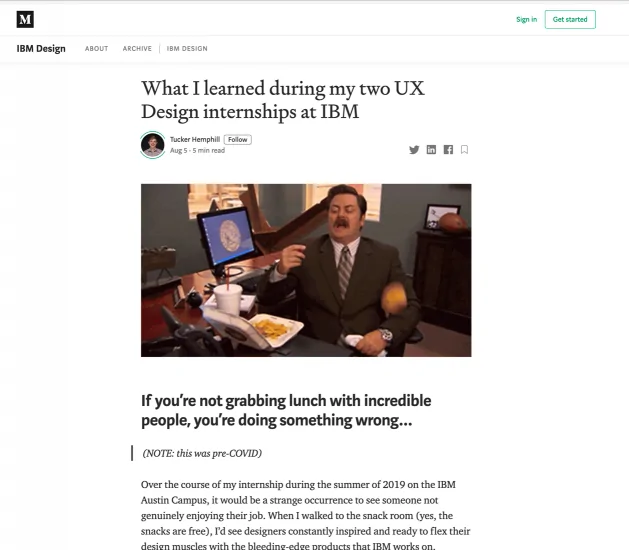Follow author Tucker Hemphill
The image size is (629, 550).
tap(237, 140)
